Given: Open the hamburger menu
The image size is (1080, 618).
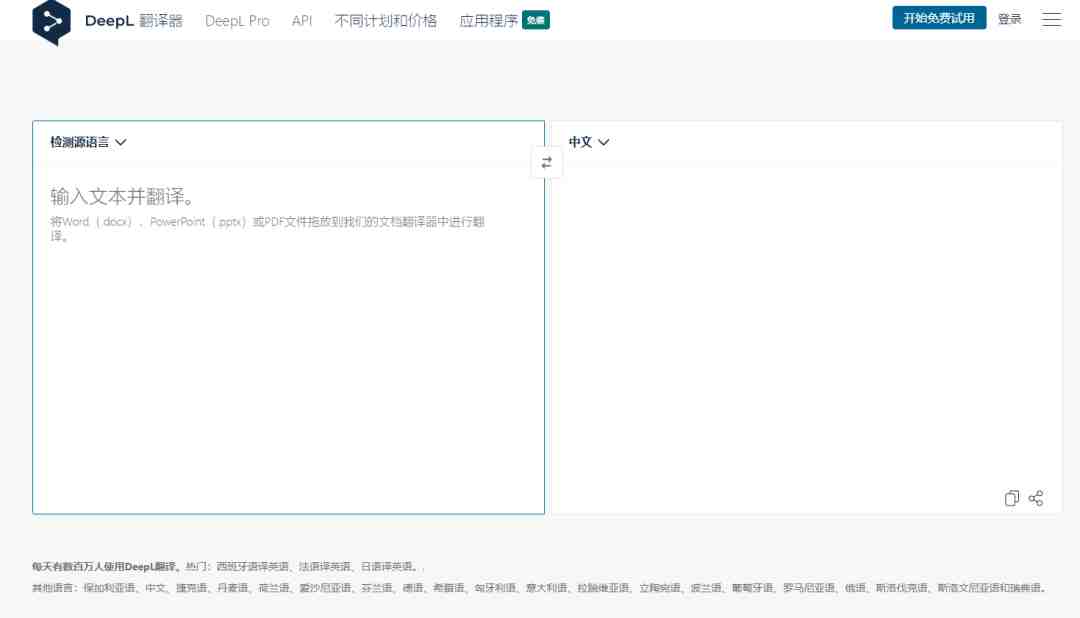Looking at the screenshot, I should [x=1051, y=19].
